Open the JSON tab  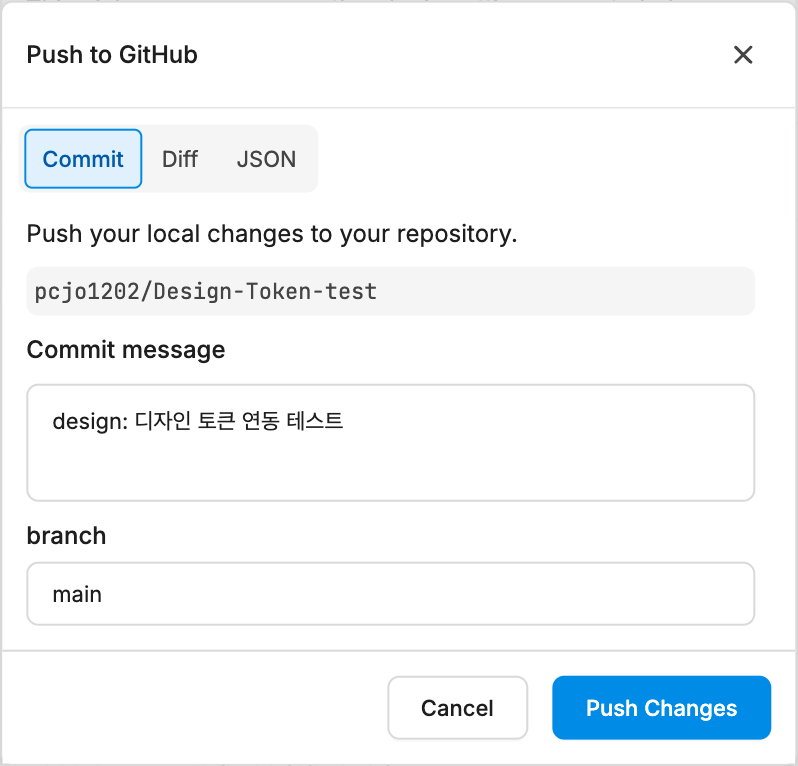click(266, 159)
